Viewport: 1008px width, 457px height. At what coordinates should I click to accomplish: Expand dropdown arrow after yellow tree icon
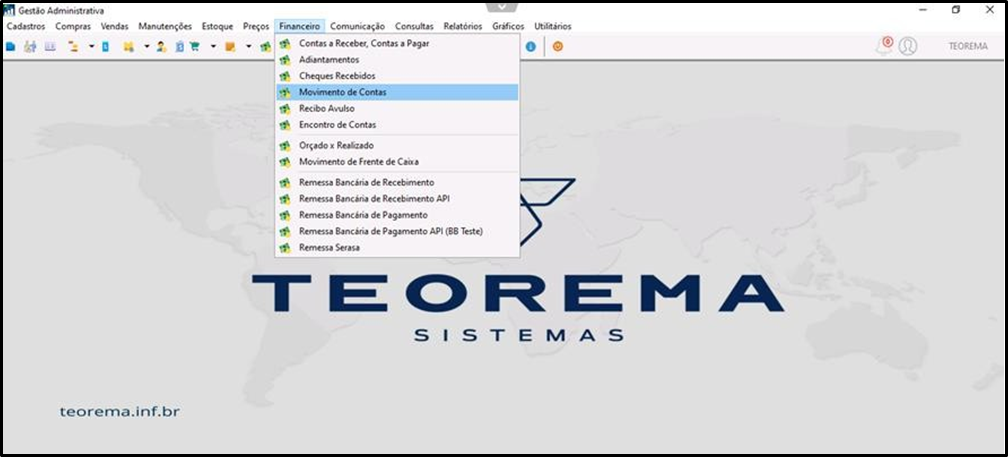tap(91, 46)
